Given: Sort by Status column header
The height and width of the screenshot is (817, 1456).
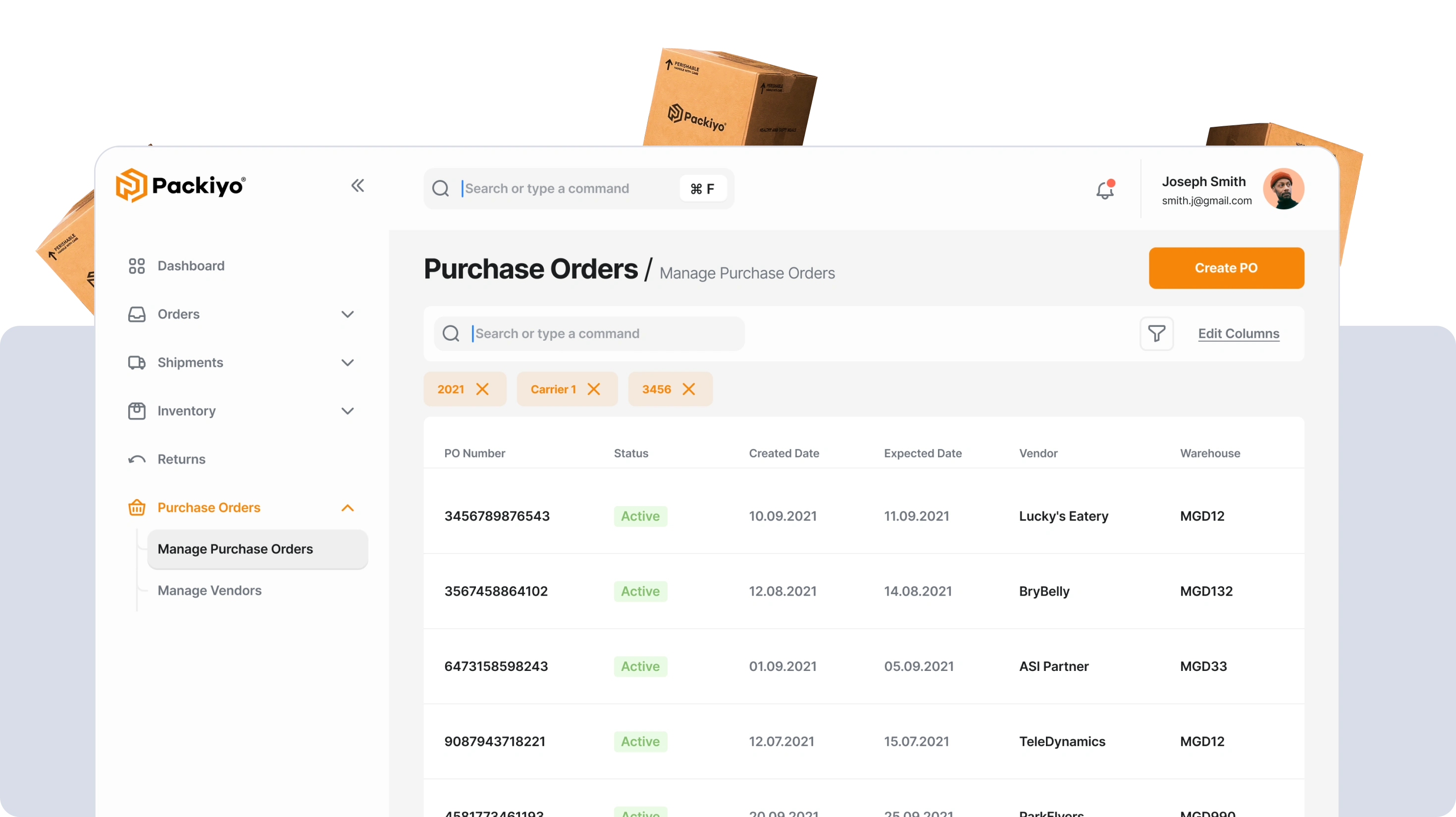Looking at the screenshot, I should [x=631, y=453].
